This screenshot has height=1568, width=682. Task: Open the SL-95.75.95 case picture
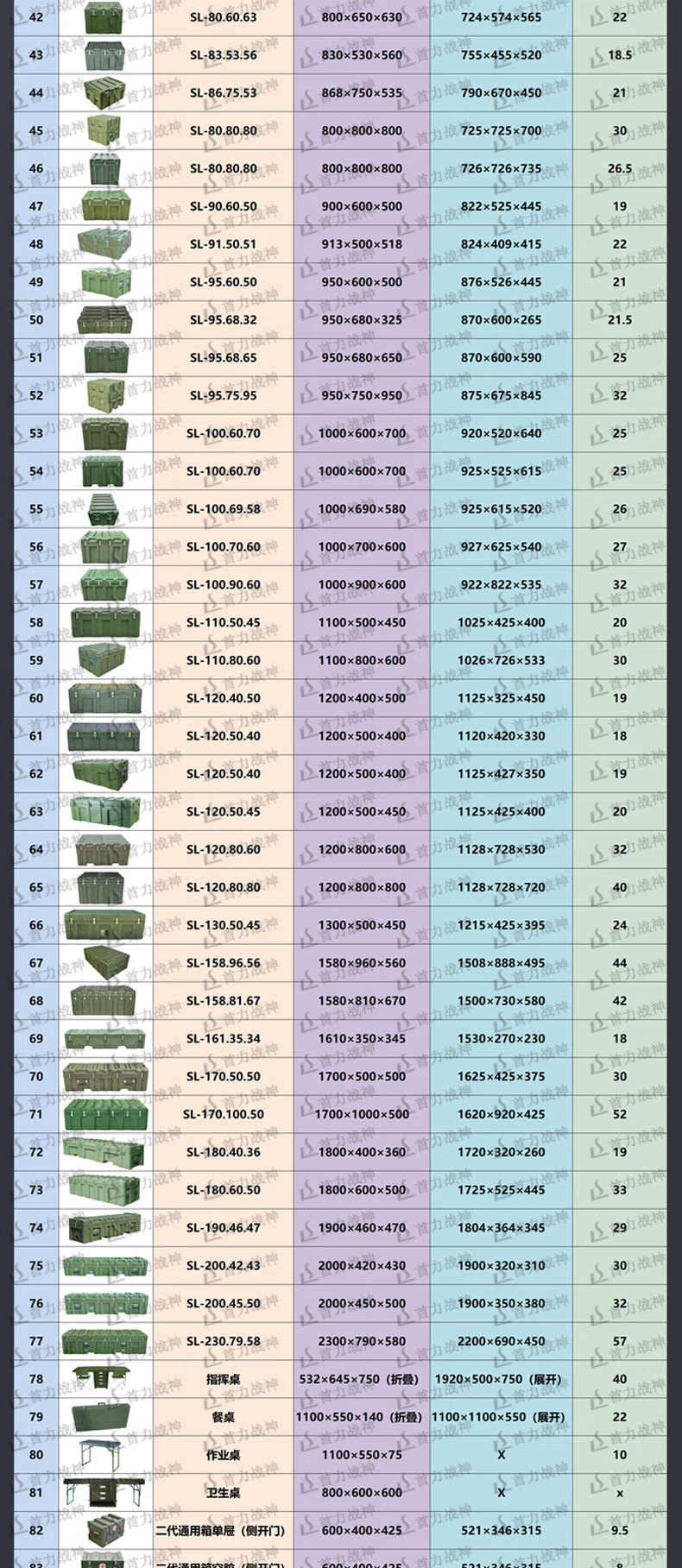[105, 395]
